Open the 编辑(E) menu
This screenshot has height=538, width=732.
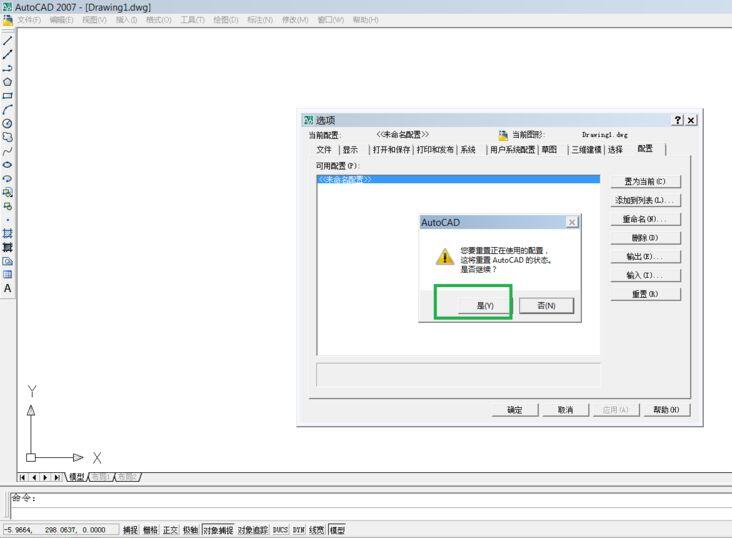tap(62, 20)
